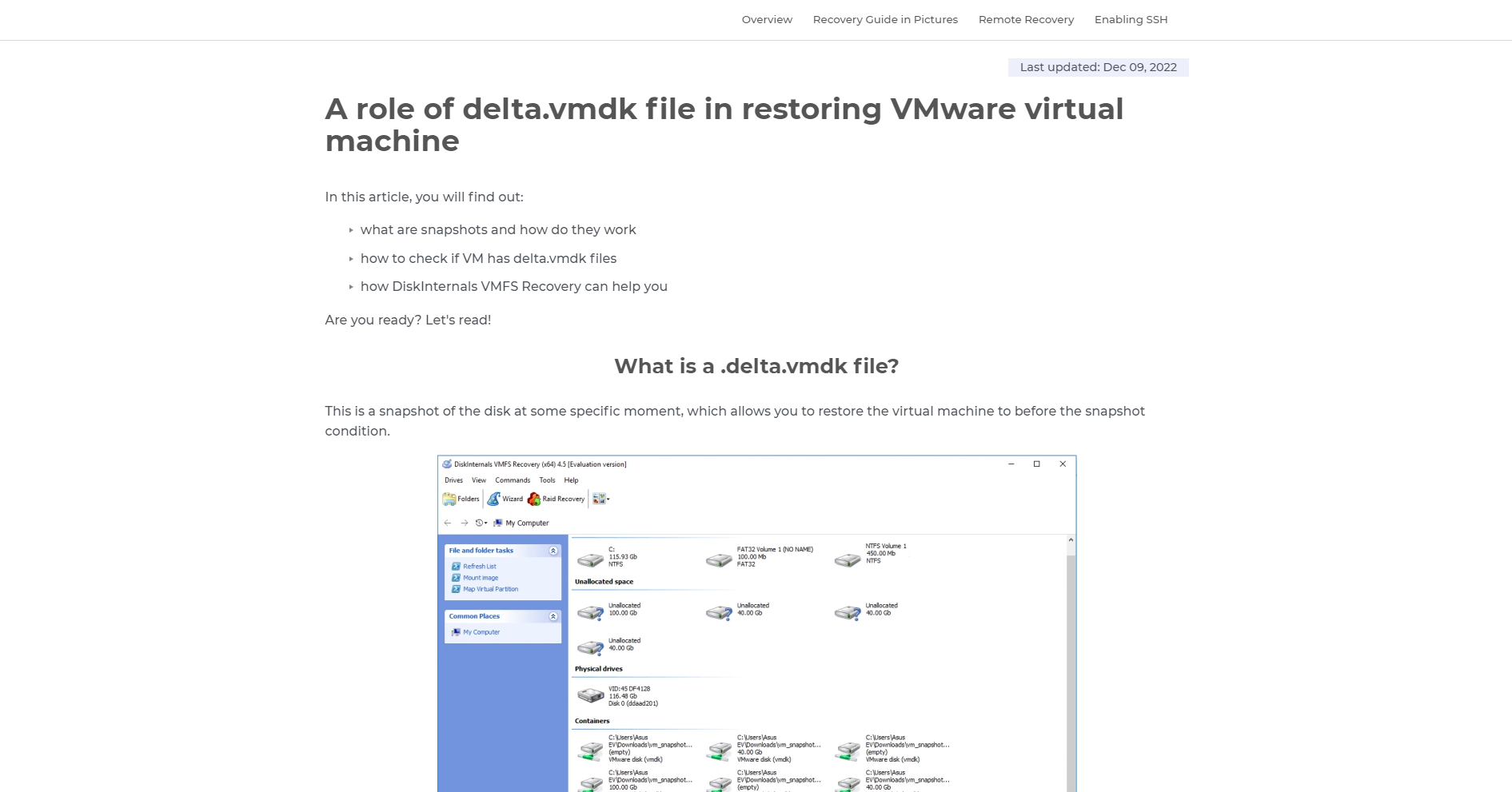
Task: Go back with the left arrow
Action: [x=448, y=523]
